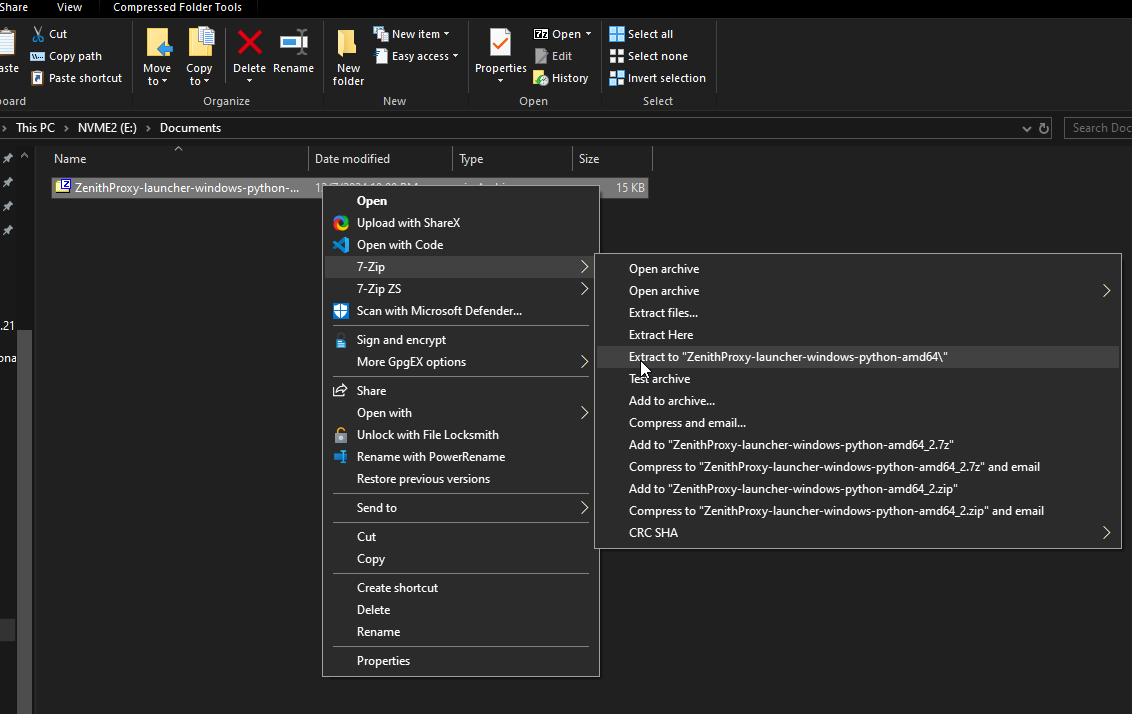Click Scan with Microsoft Defender
Screen dimensions: 1132x714
[x=439, y=311]
